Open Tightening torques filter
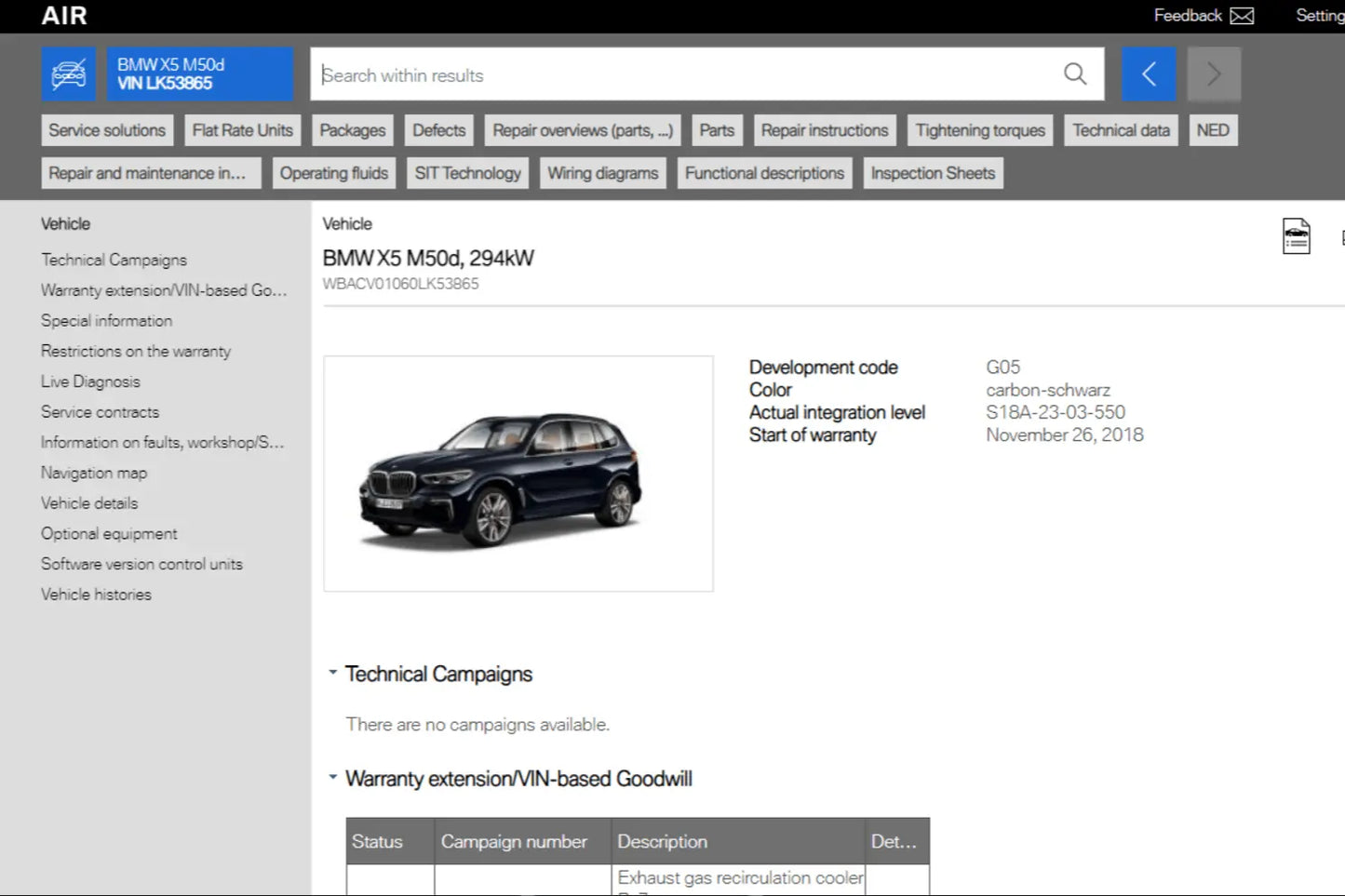 tap(980, 130)
